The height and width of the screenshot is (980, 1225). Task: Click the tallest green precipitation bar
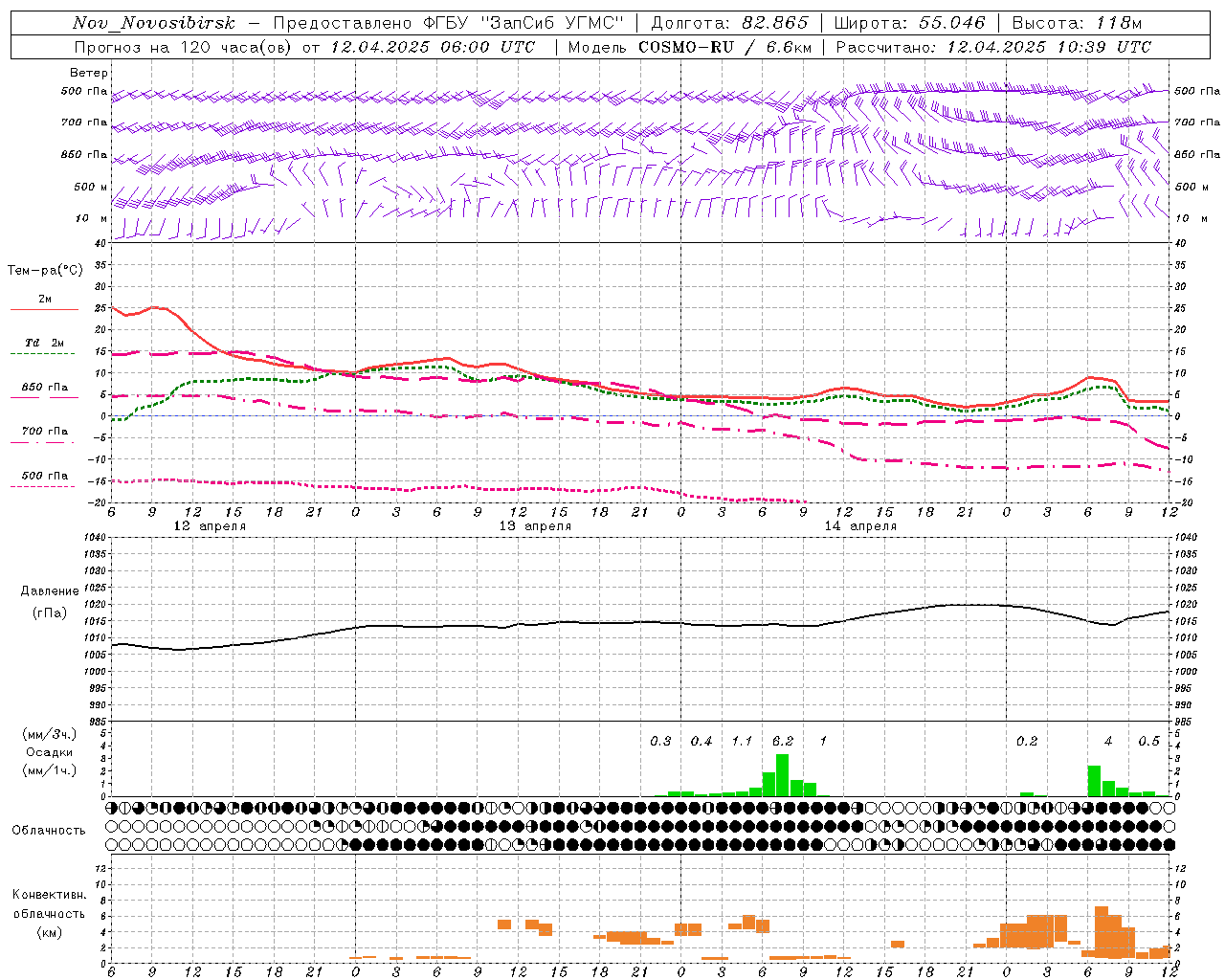coord(782,775)
